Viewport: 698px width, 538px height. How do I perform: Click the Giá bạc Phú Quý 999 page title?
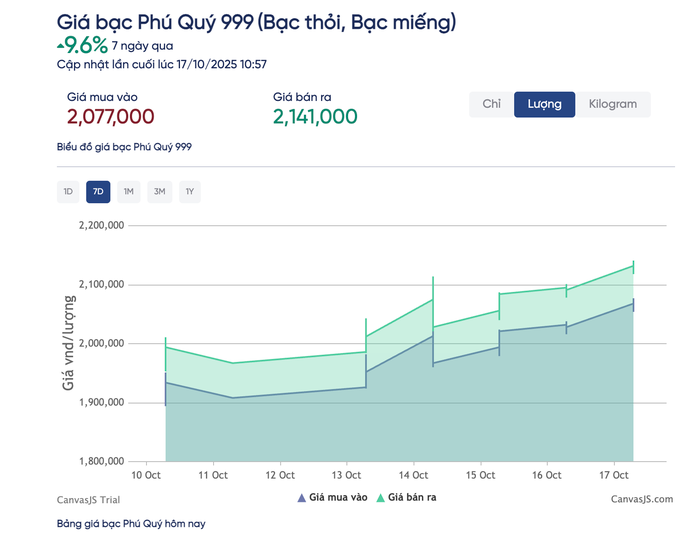(x=256, y=21)
